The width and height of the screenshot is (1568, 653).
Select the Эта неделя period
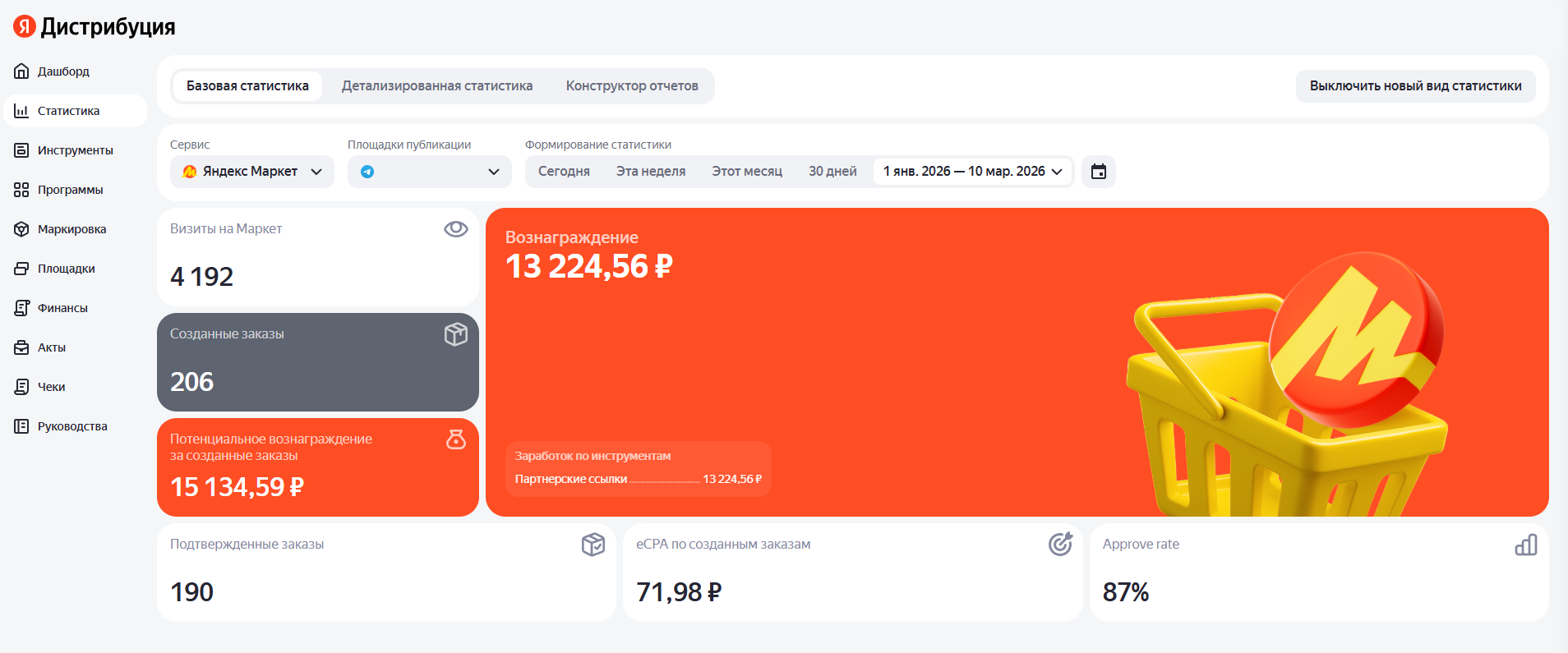coord(651,172)
